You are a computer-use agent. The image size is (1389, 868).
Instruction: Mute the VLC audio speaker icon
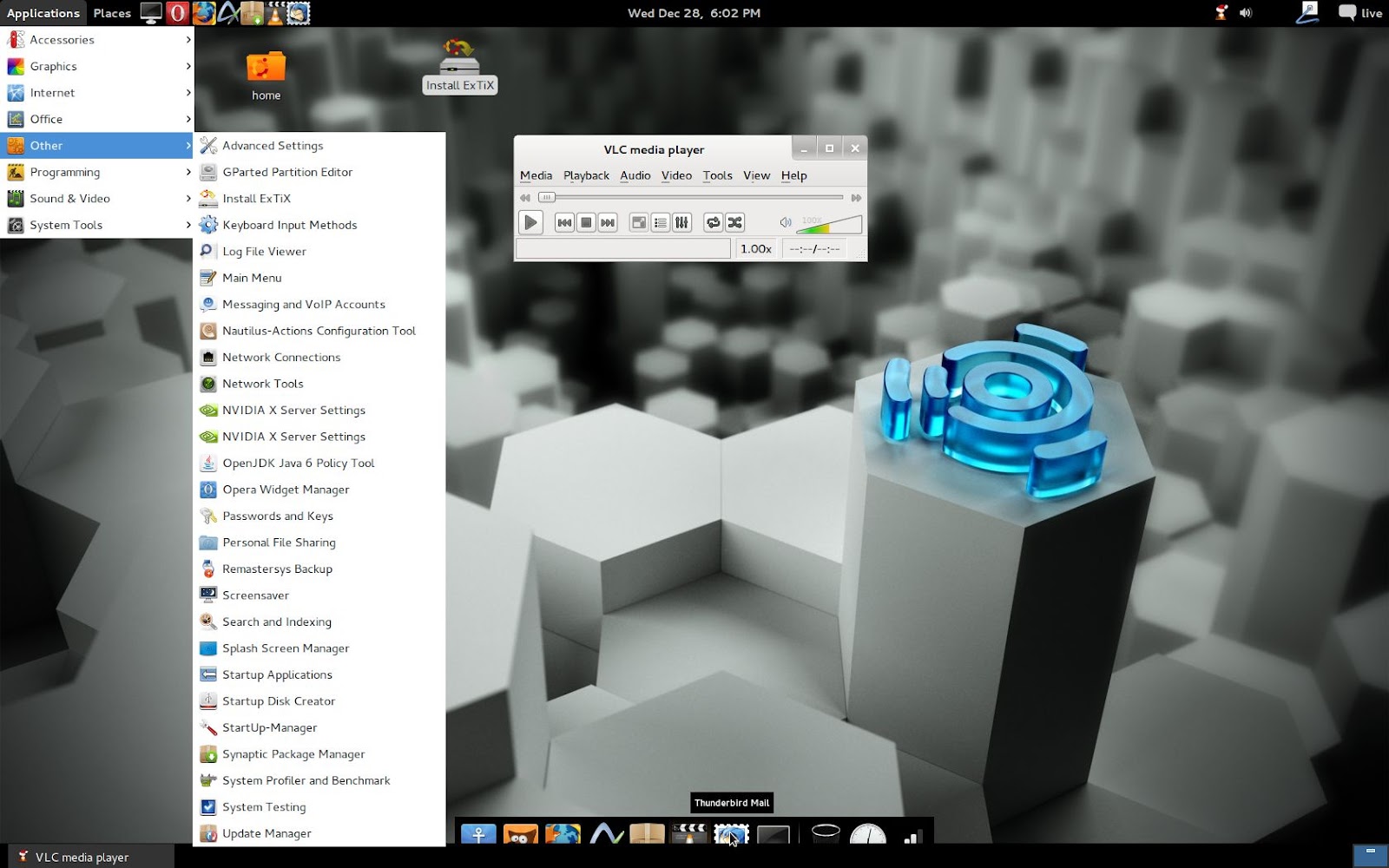(786, 223)
